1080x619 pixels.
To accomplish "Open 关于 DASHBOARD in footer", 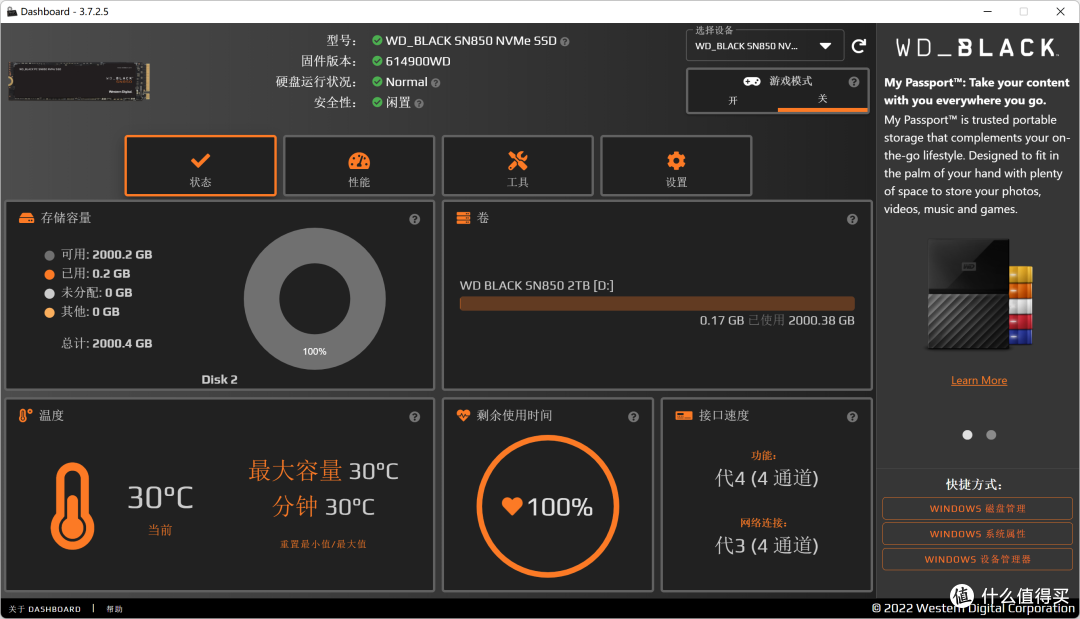I will (x=45, y=609).
